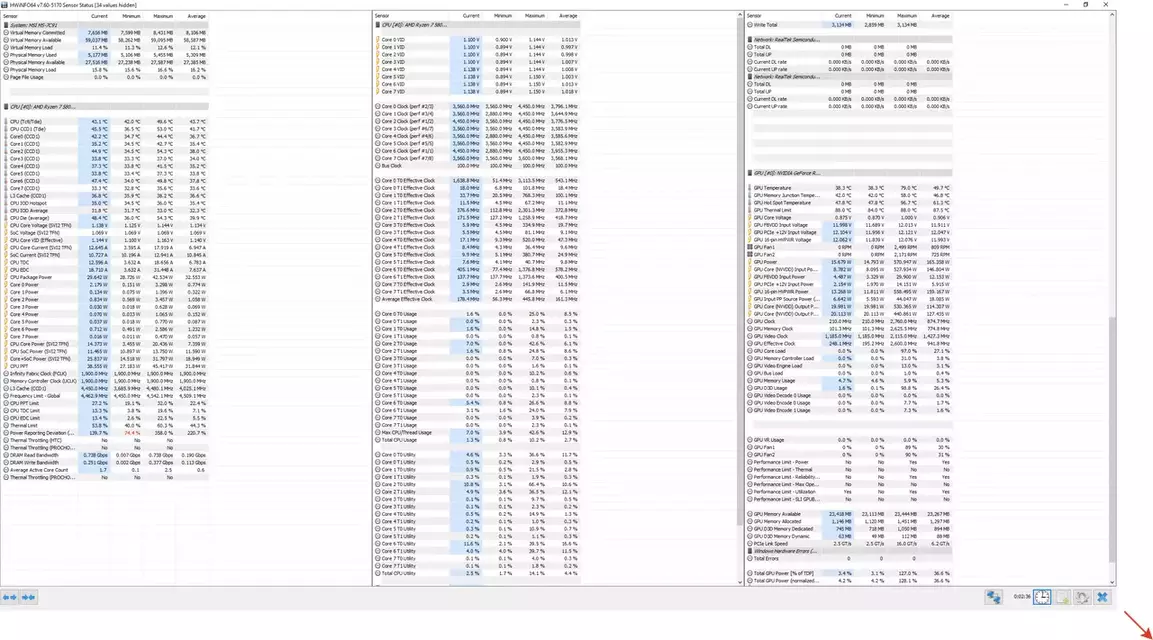Open sensor settings with the gear icon
Image resolution: width=1153 pixels, height=640 pixels.
pyautogui.click(x=1082, y=597)
